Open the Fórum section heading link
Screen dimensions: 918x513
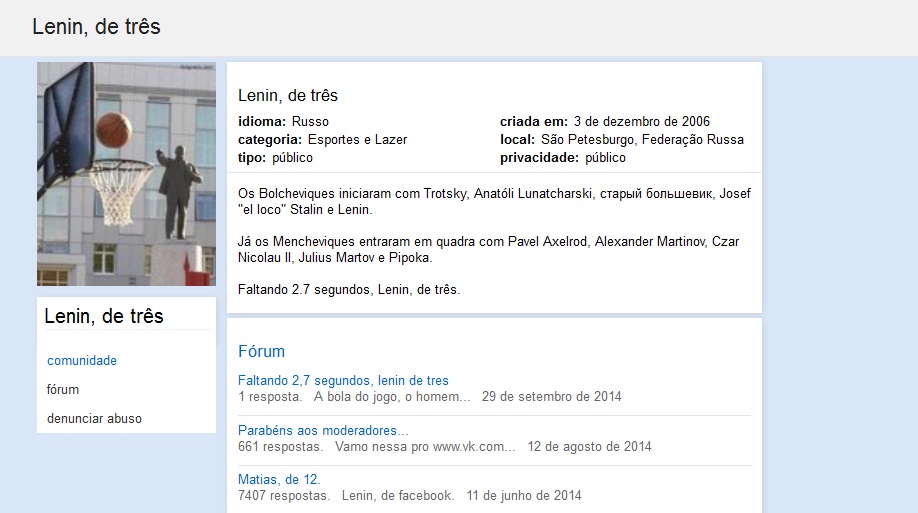pos(261,351)
